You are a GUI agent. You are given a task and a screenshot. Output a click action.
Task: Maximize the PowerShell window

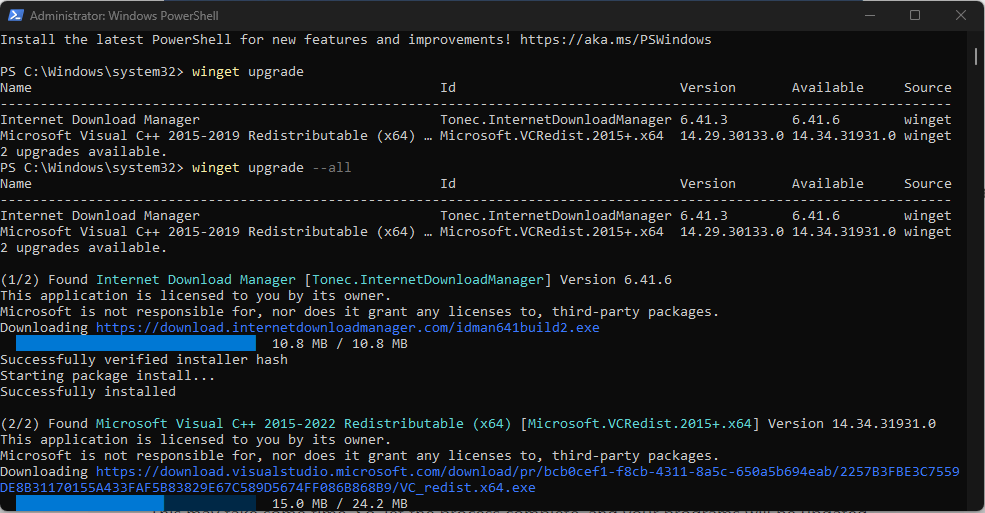(x=915, y=15)
